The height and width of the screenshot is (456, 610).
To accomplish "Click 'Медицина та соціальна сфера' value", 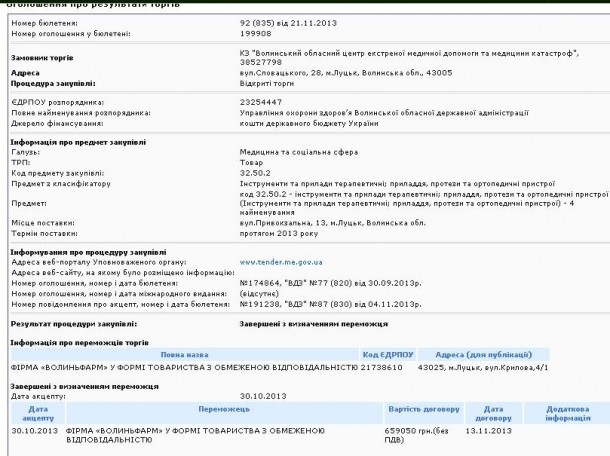I will (x=299, y=152).
